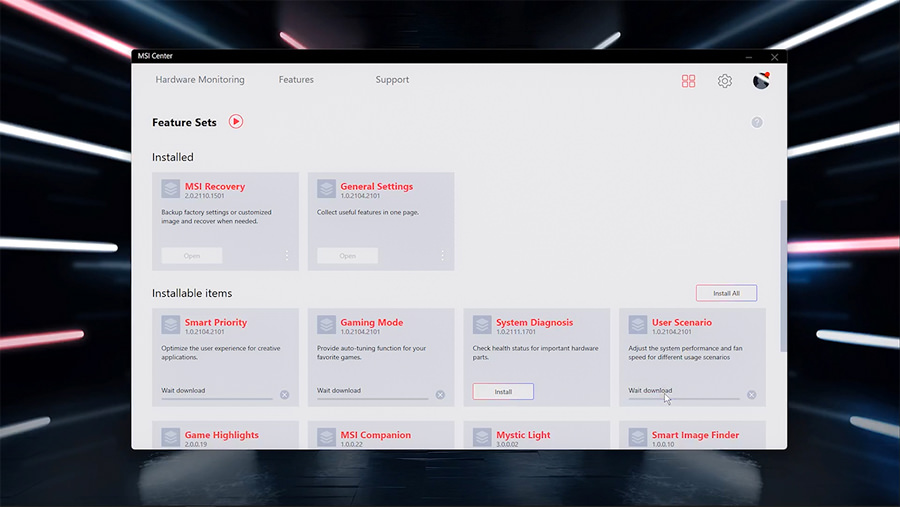Image resolution: width=900 pixels, height=507 pixels.
Task: Open MSI Recovery feature
Action: point(192,256)
